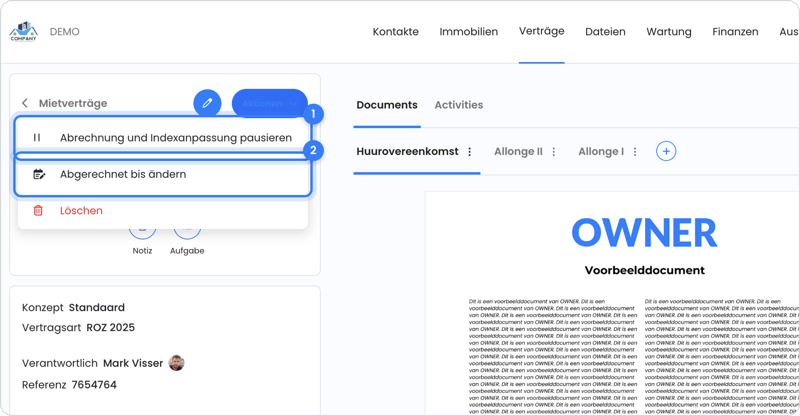Open the Kontakte navigation item
Screen dimensions: 800x416
coord(395,32)
